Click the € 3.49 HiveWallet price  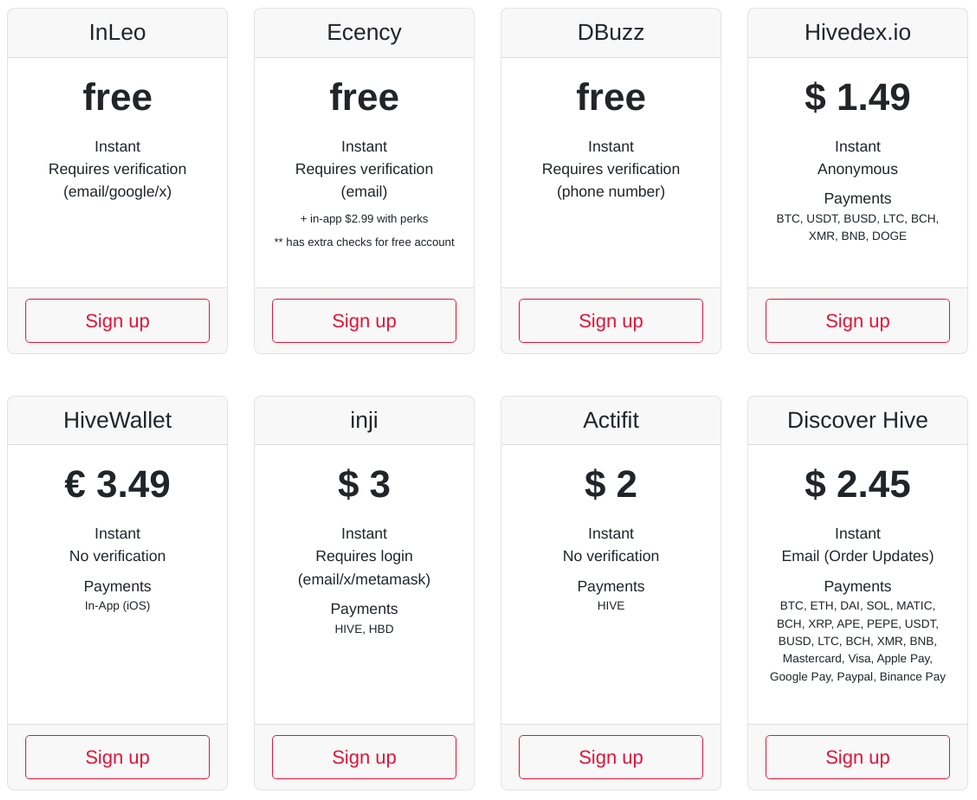[117, 484]
